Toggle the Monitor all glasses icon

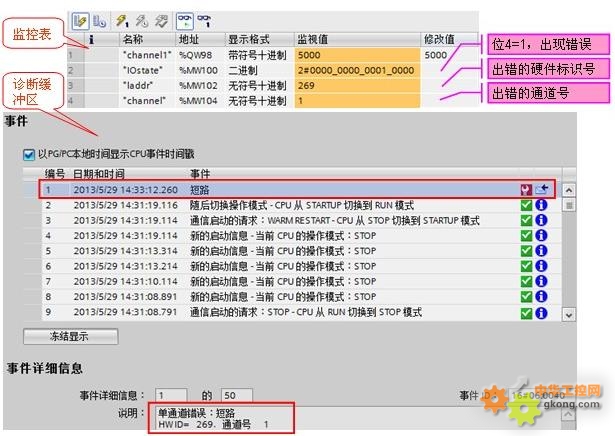(x=184, y=21)
